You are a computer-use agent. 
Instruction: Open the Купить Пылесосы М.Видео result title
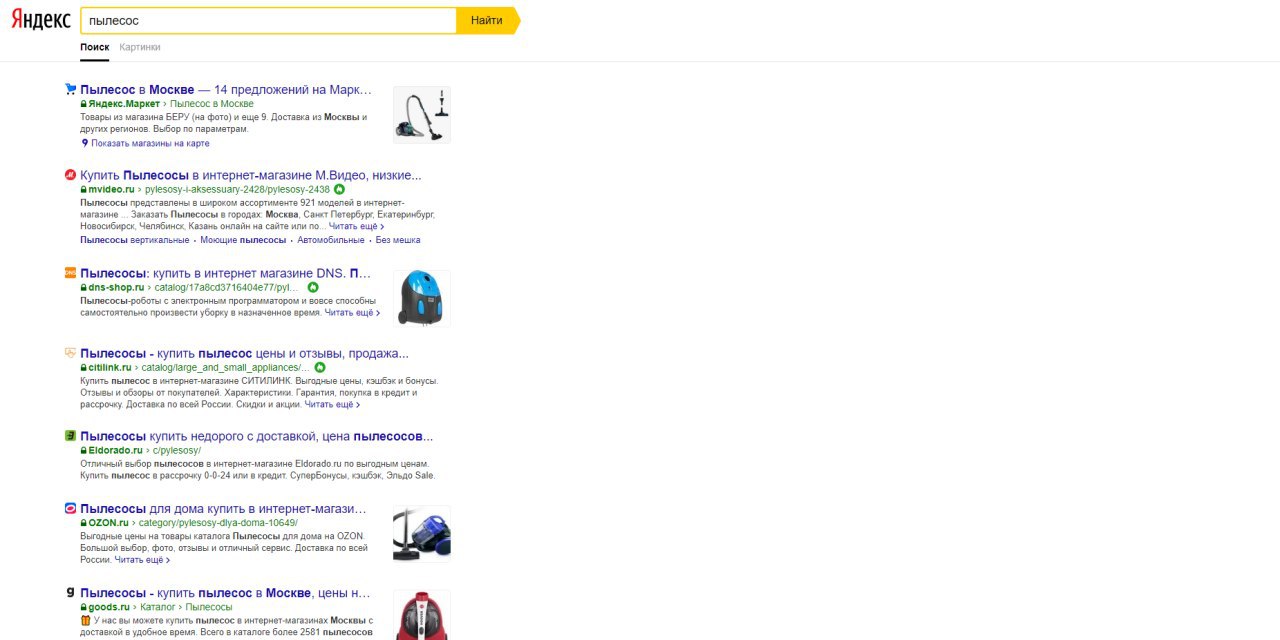[x=251, y=175]
